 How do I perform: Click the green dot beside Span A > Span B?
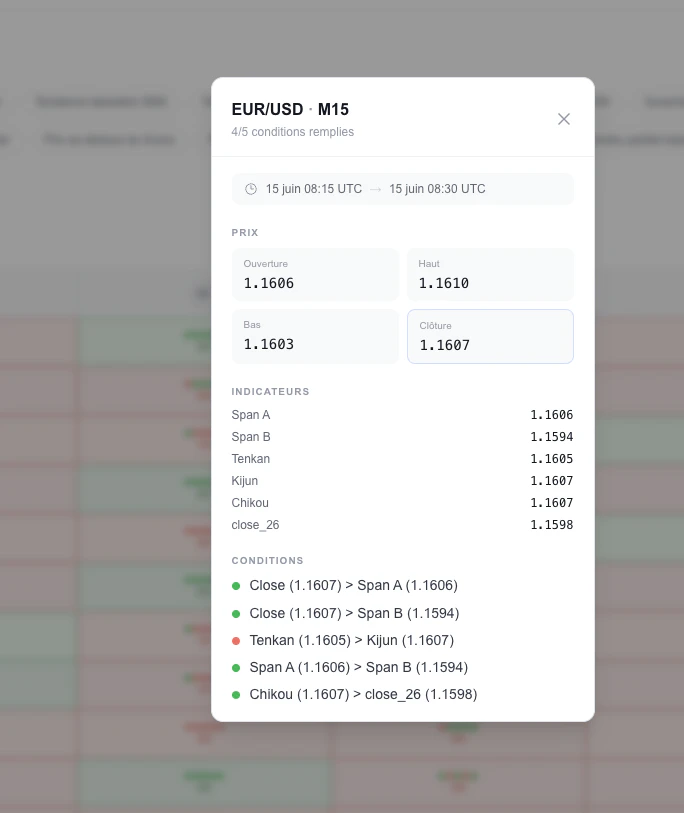[x=236, y=668]
